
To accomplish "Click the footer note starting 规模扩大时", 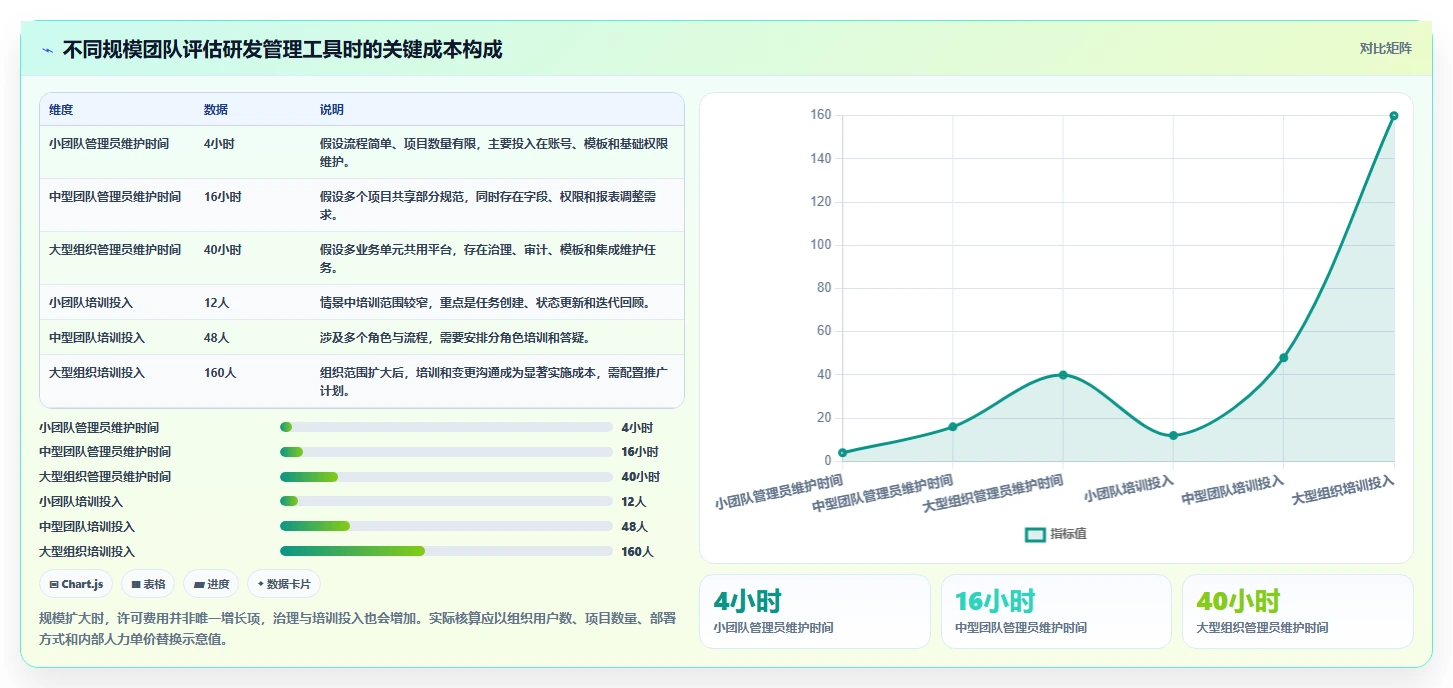I will pyautogui.click(x=358, y=629).
